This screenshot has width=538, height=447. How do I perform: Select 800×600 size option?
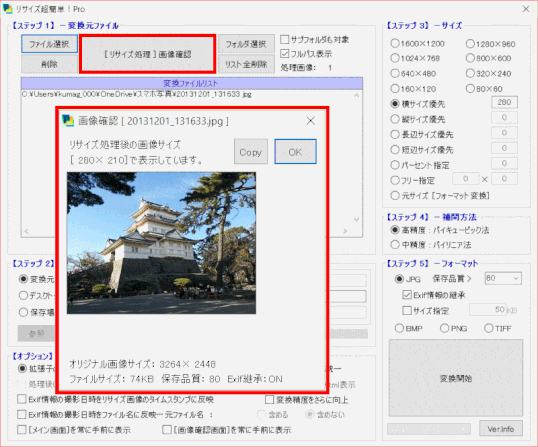pyautogui.click(x=470, y=58)
